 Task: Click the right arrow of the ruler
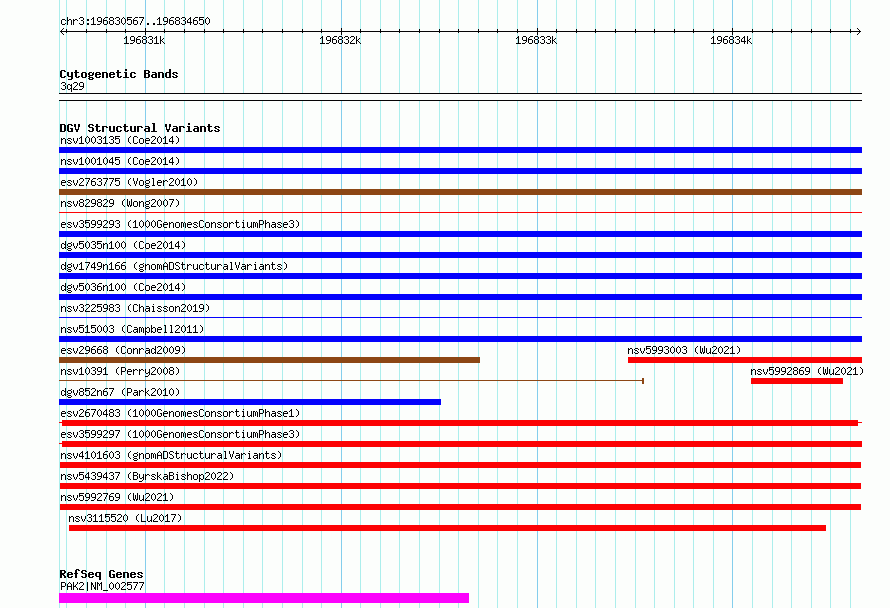click(x=858, y=31)
